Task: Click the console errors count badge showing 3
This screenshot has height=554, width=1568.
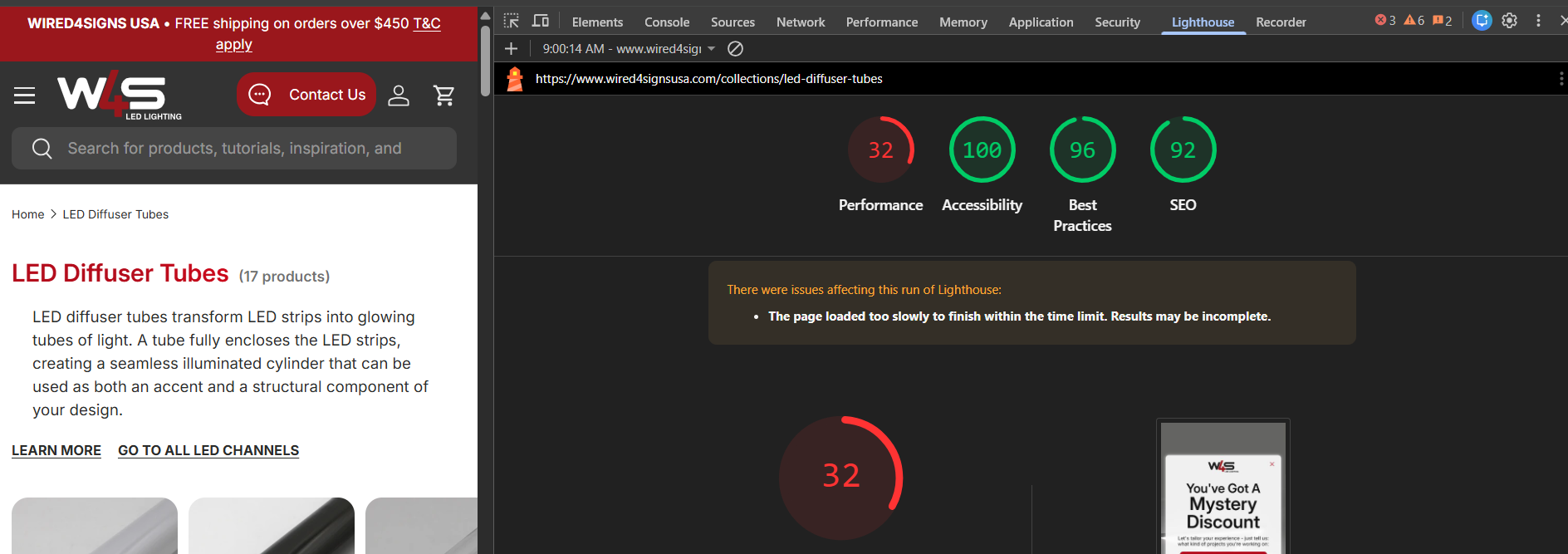Action: click(1385, 21)
